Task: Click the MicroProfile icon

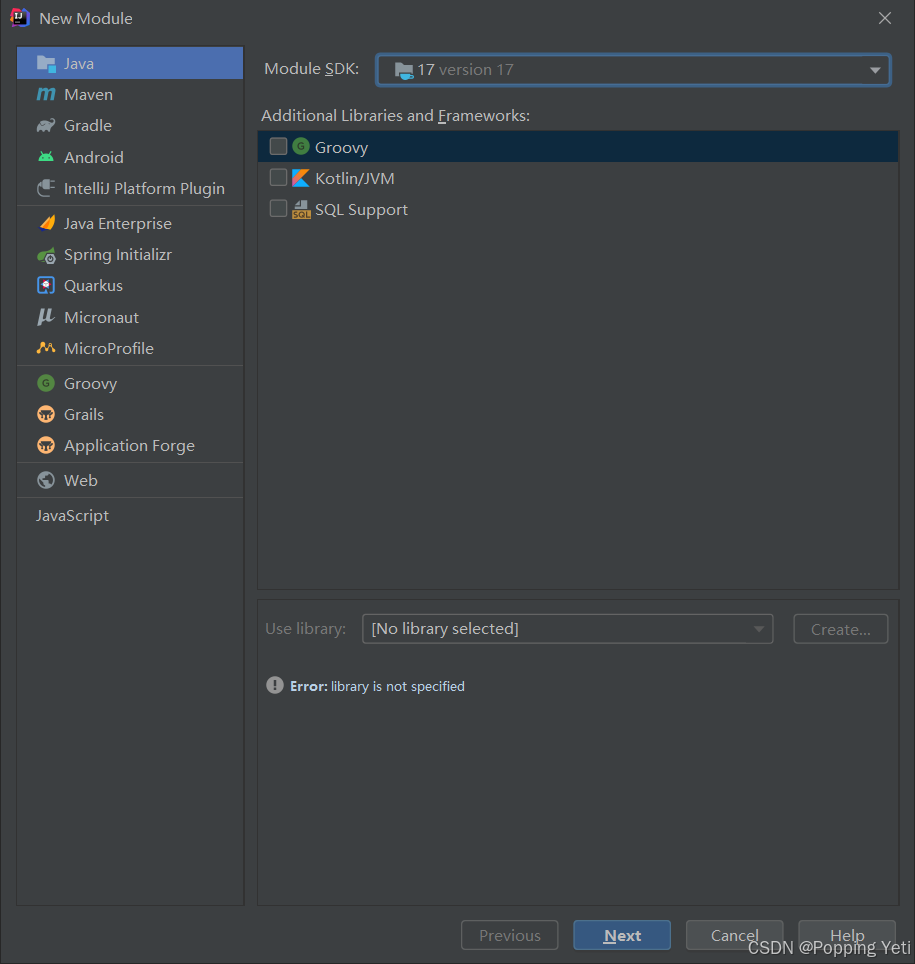Action: 46,348
